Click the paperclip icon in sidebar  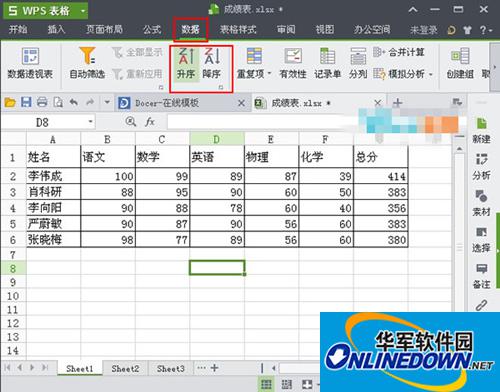click(481, 305)
